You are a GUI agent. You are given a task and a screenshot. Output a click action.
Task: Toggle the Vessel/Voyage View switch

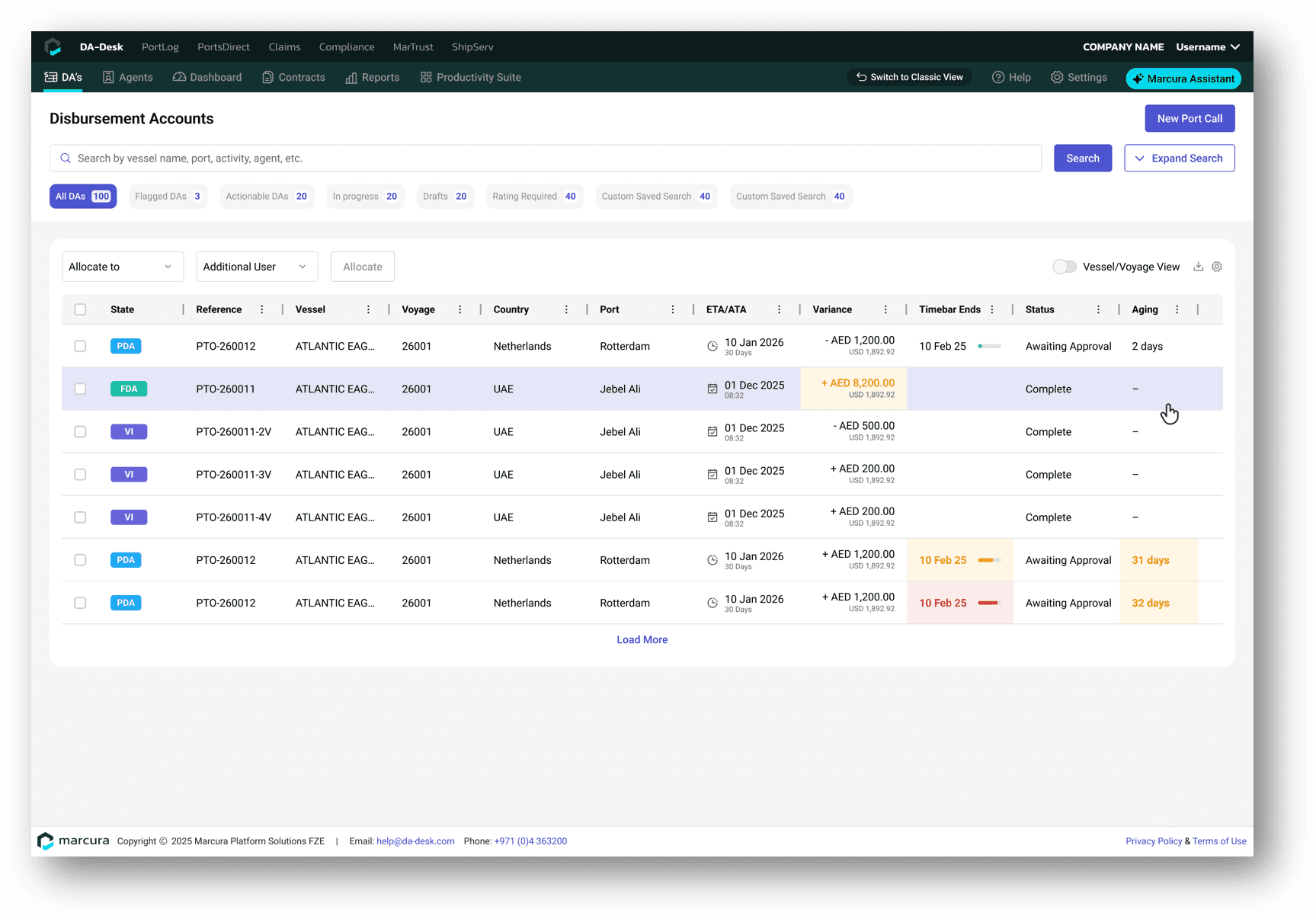tap(1065, 267)
